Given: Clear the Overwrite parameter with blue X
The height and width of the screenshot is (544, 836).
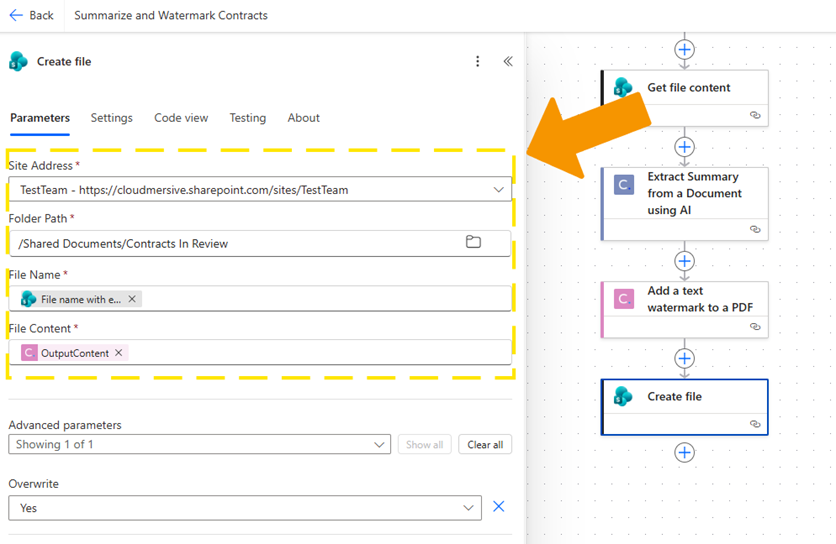Looking at the screenshot, I should tap(499, 506).
